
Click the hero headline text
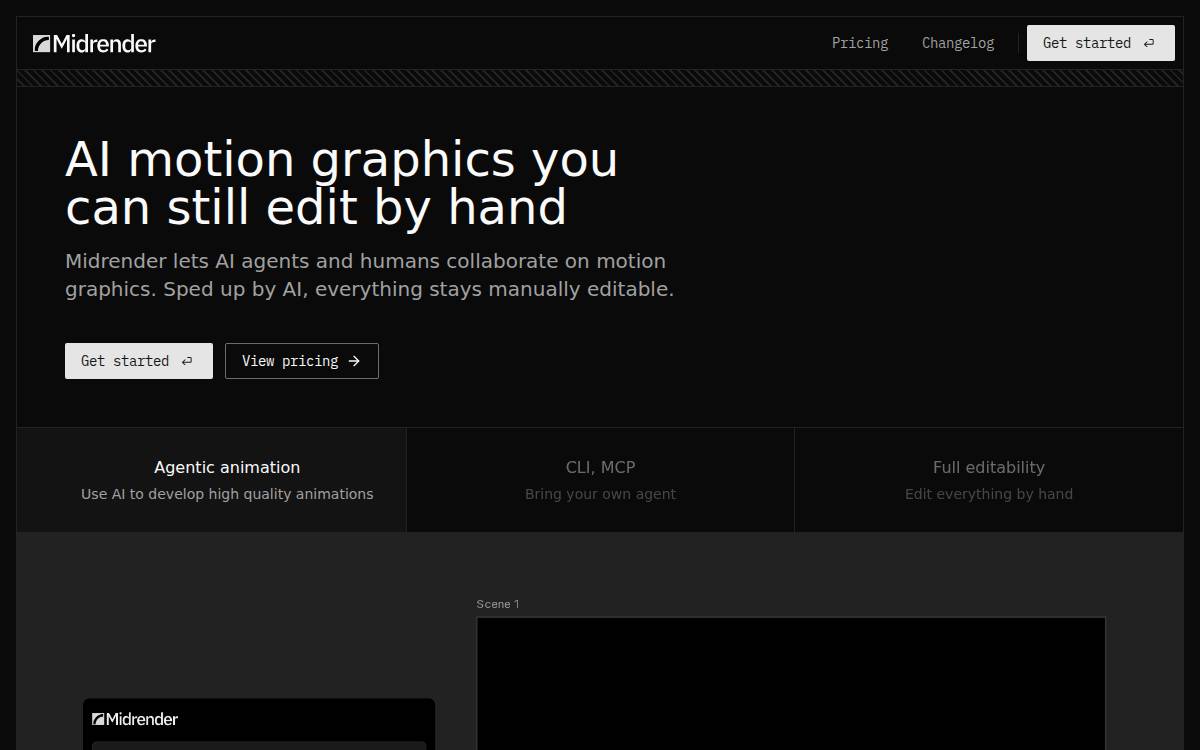342,183
